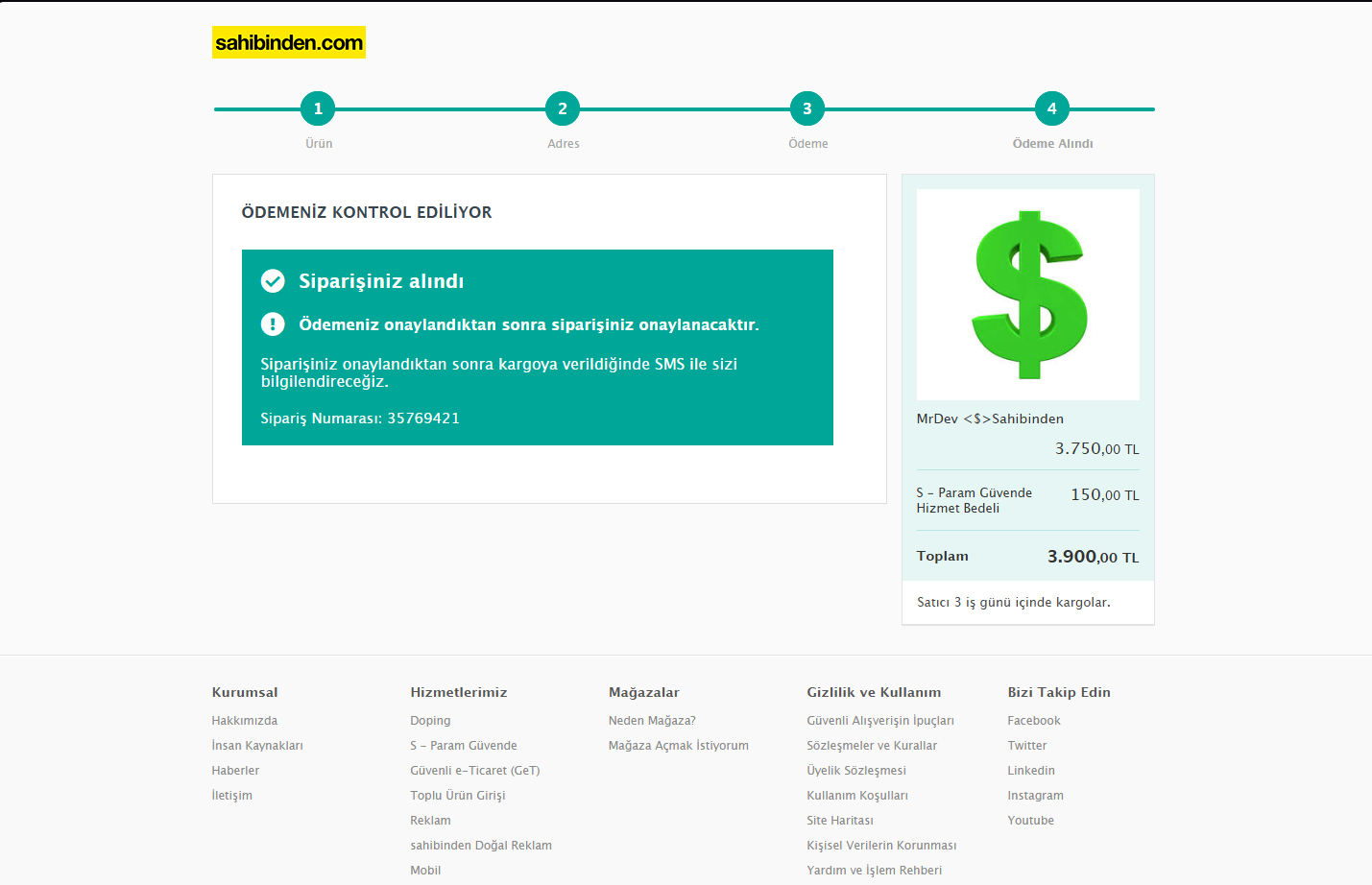Viewport: 1372px width, 885px height.
Task: Open Güvenli Alışverişin İpuçları link
Action: [880, 721]
